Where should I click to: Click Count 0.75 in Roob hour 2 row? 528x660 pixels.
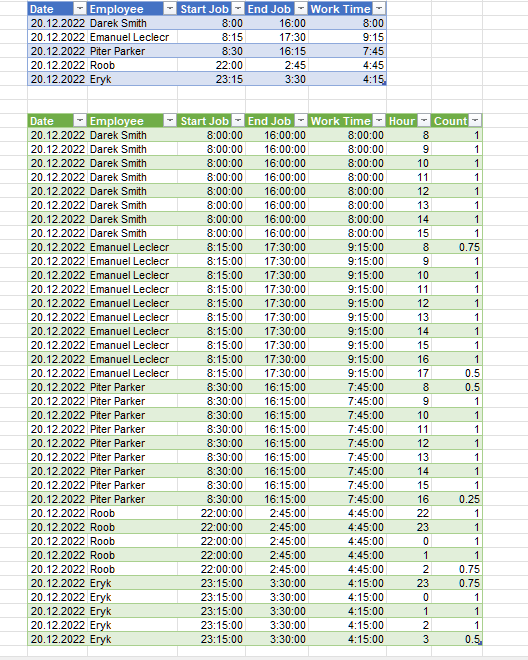tap(456, 569)
